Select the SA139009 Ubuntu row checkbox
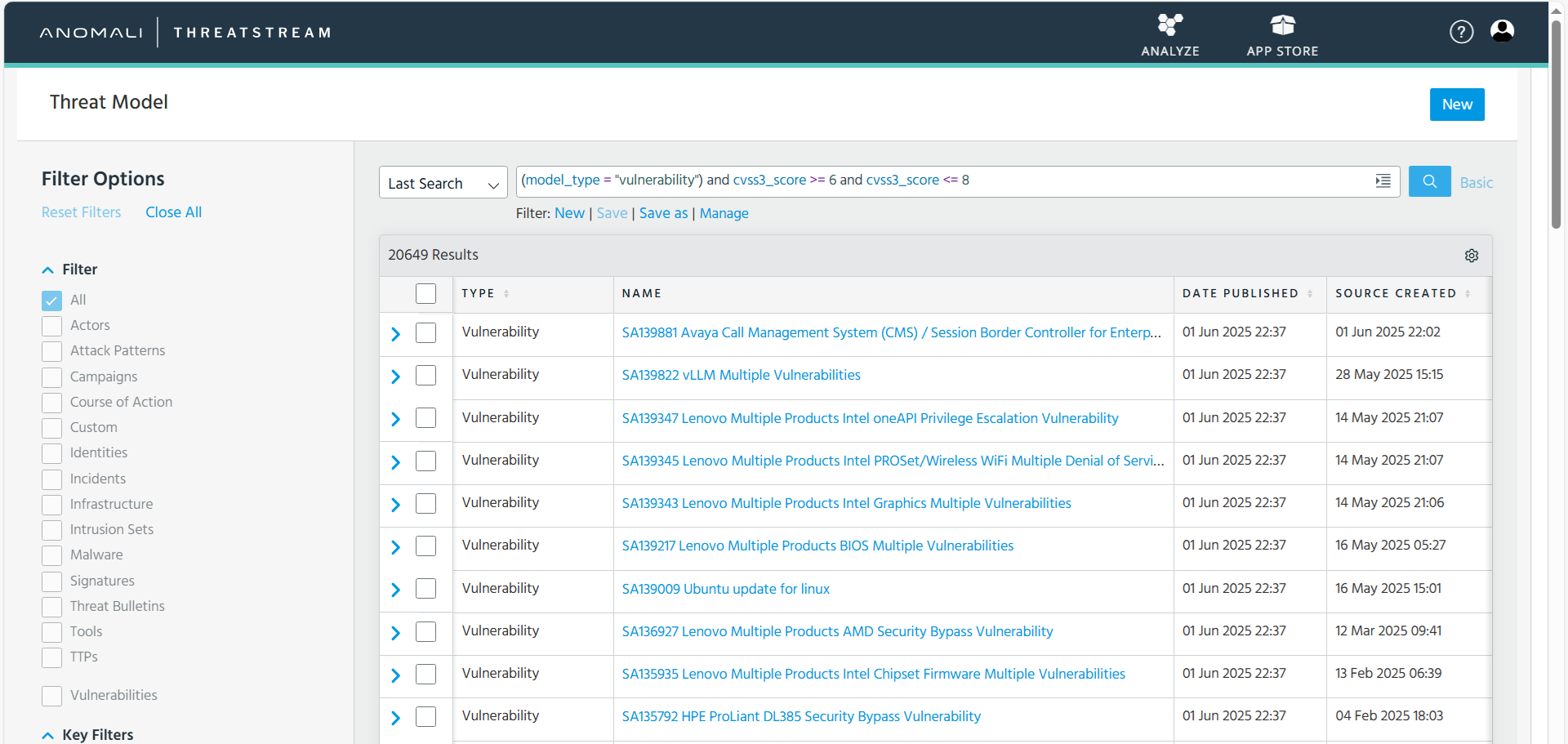This screenshot has height=744, width=1568. point(425,588)
